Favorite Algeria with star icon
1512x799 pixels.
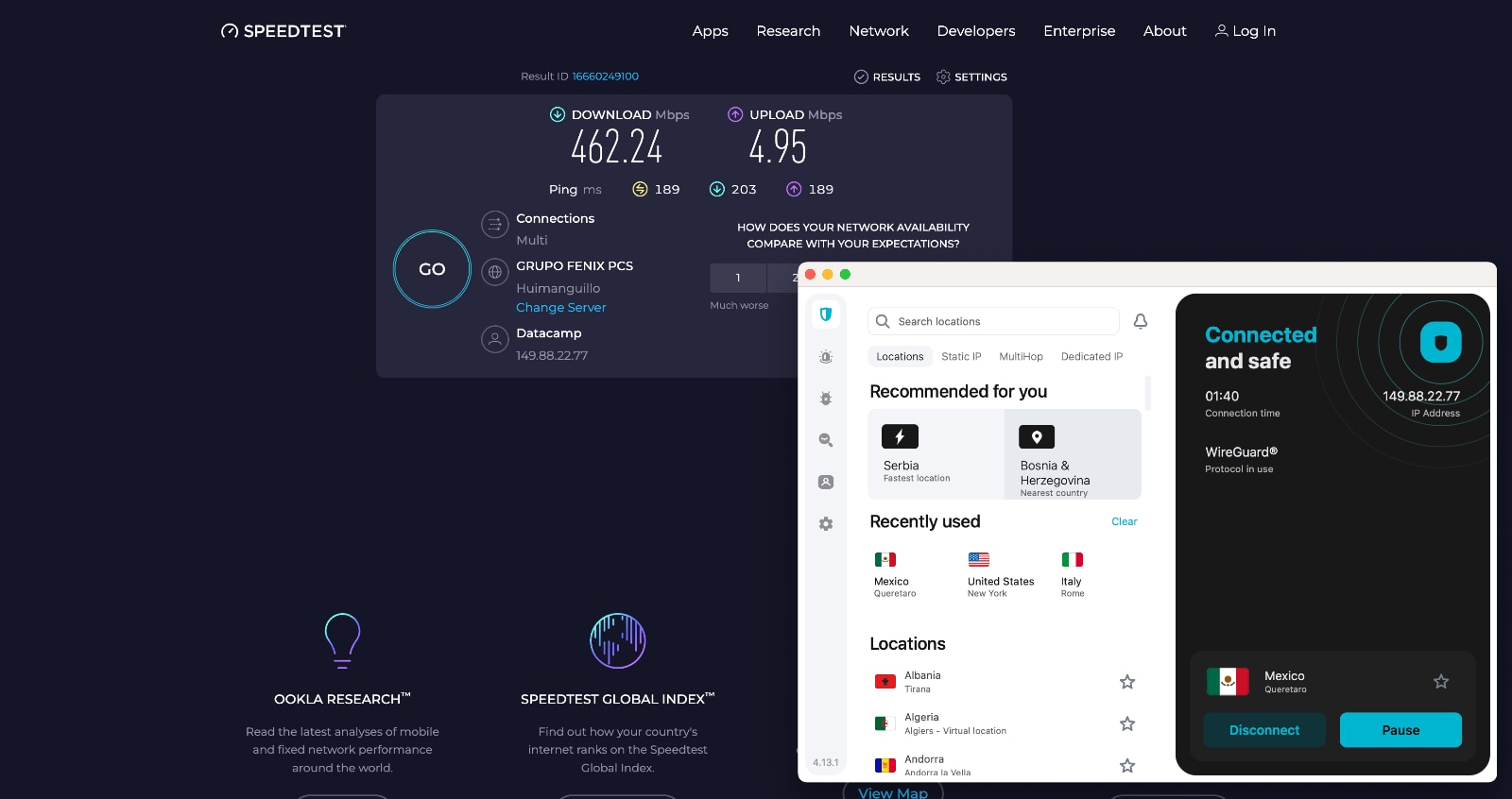pyautogui.click(x=1127, y=723)
